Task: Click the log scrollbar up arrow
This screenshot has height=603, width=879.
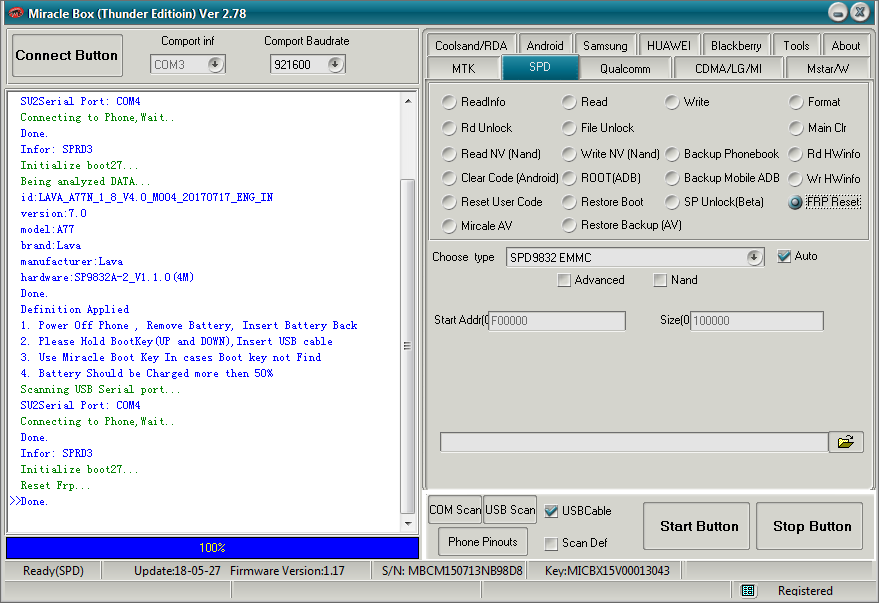Action: (x=408, y=101)
